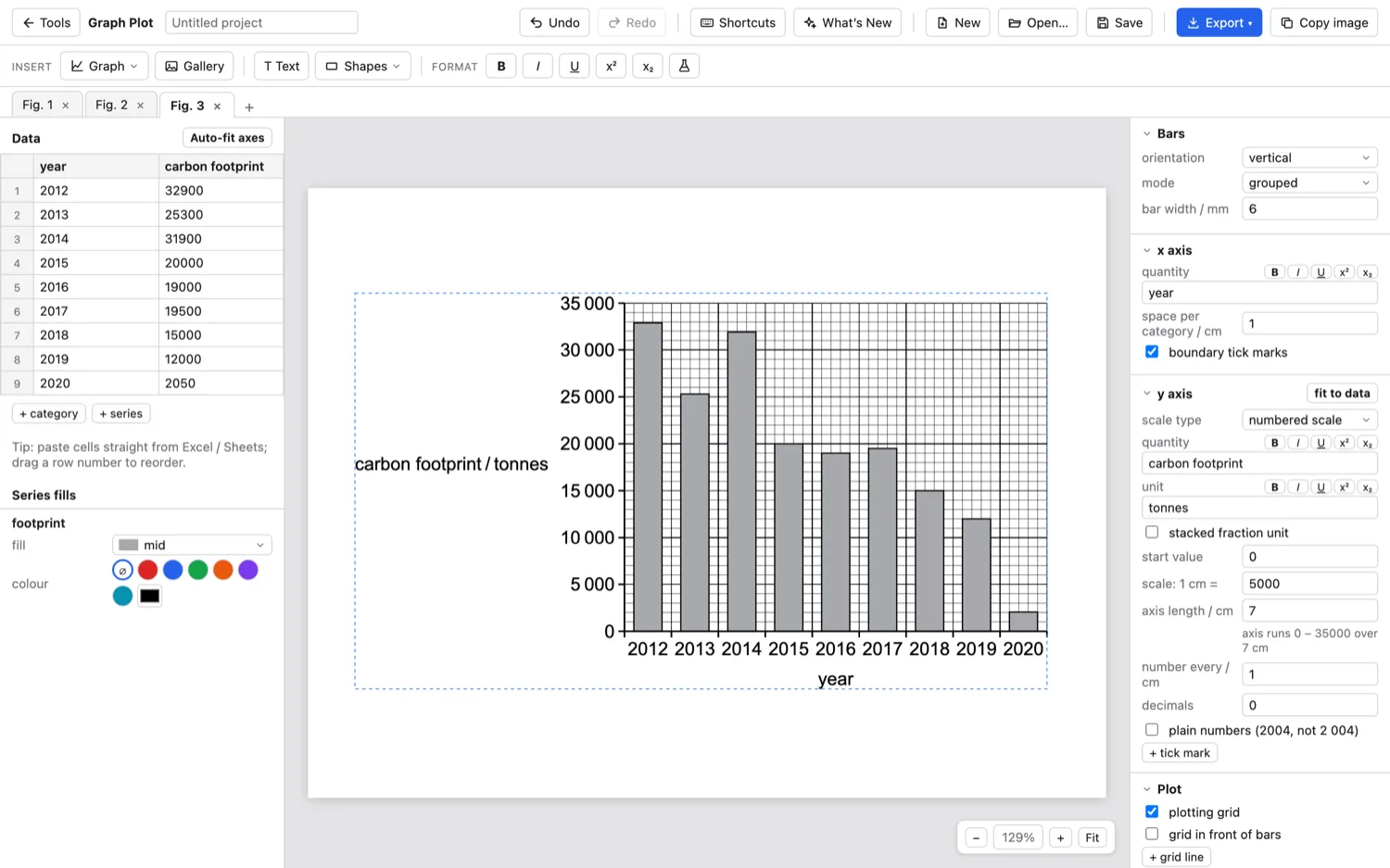The height and width of the screenshot is (868, 1390).
Task: Change the bars mode dropdown
Action: coord(1309,182)
